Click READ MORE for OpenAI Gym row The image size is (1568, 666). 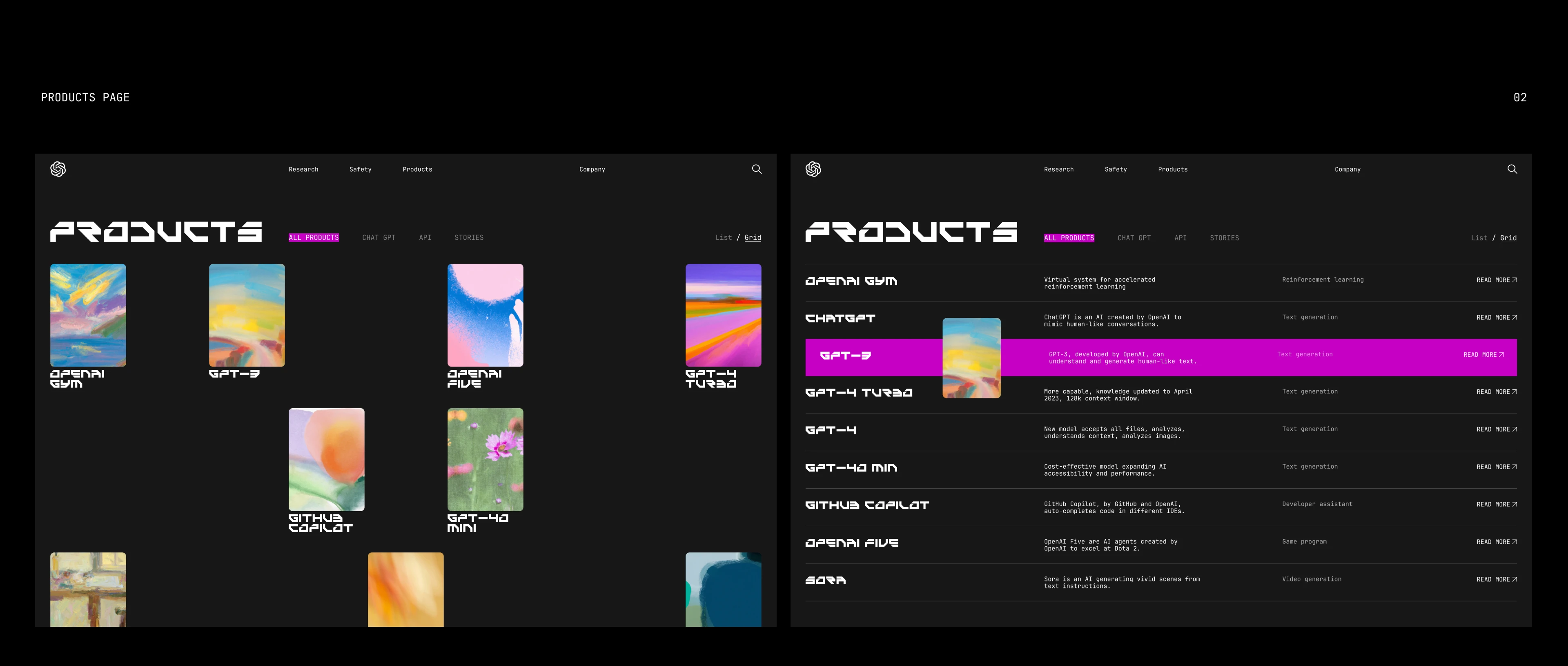(1496, 280)
